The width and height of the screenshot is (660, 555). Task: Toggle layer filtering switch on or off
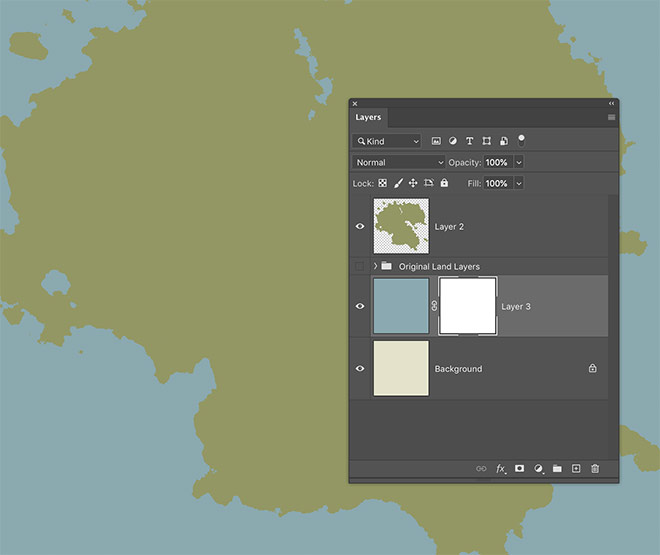point(521,141)
